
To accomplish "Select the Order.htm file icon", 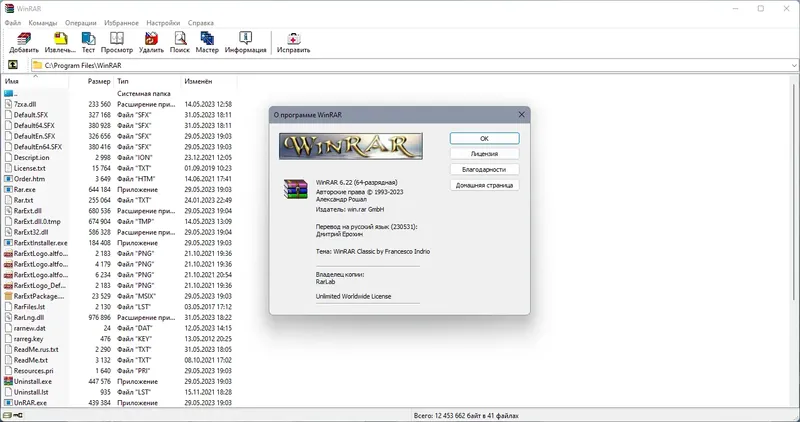I will pos(8,179).
